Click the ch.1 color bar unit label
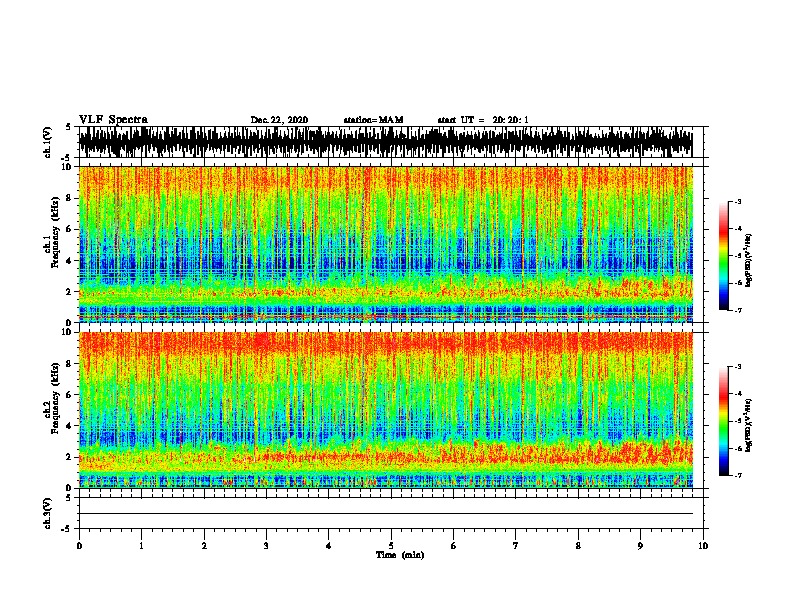The width and height of the screenshot is (792, 612). tap(749, 260)
